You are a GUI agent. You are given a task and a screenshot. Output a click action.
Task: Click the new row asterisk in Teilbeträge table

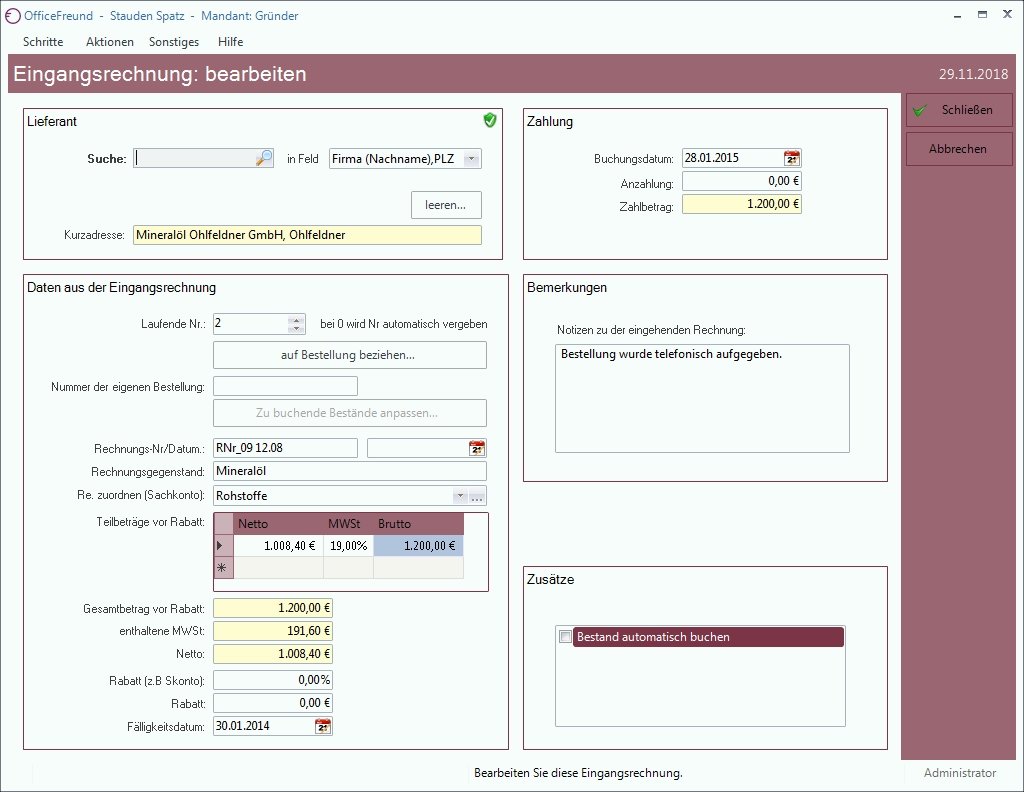[x=223, y=567]
